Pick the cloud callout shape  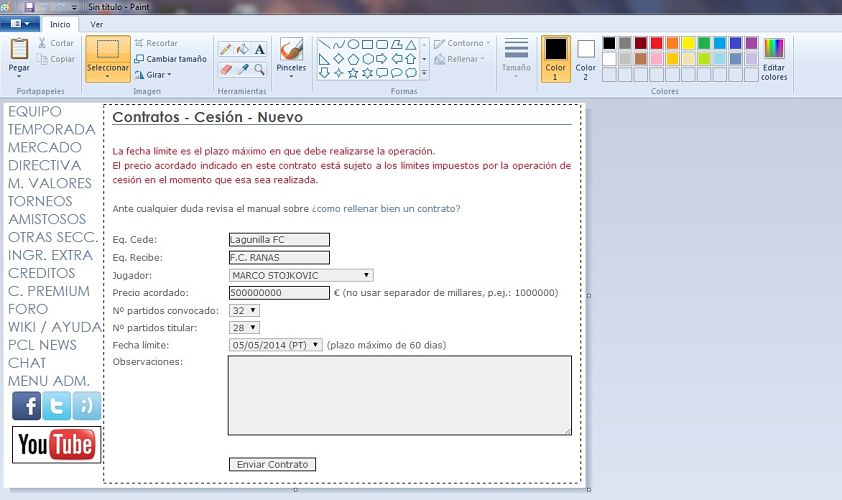(x=411, y=73)
